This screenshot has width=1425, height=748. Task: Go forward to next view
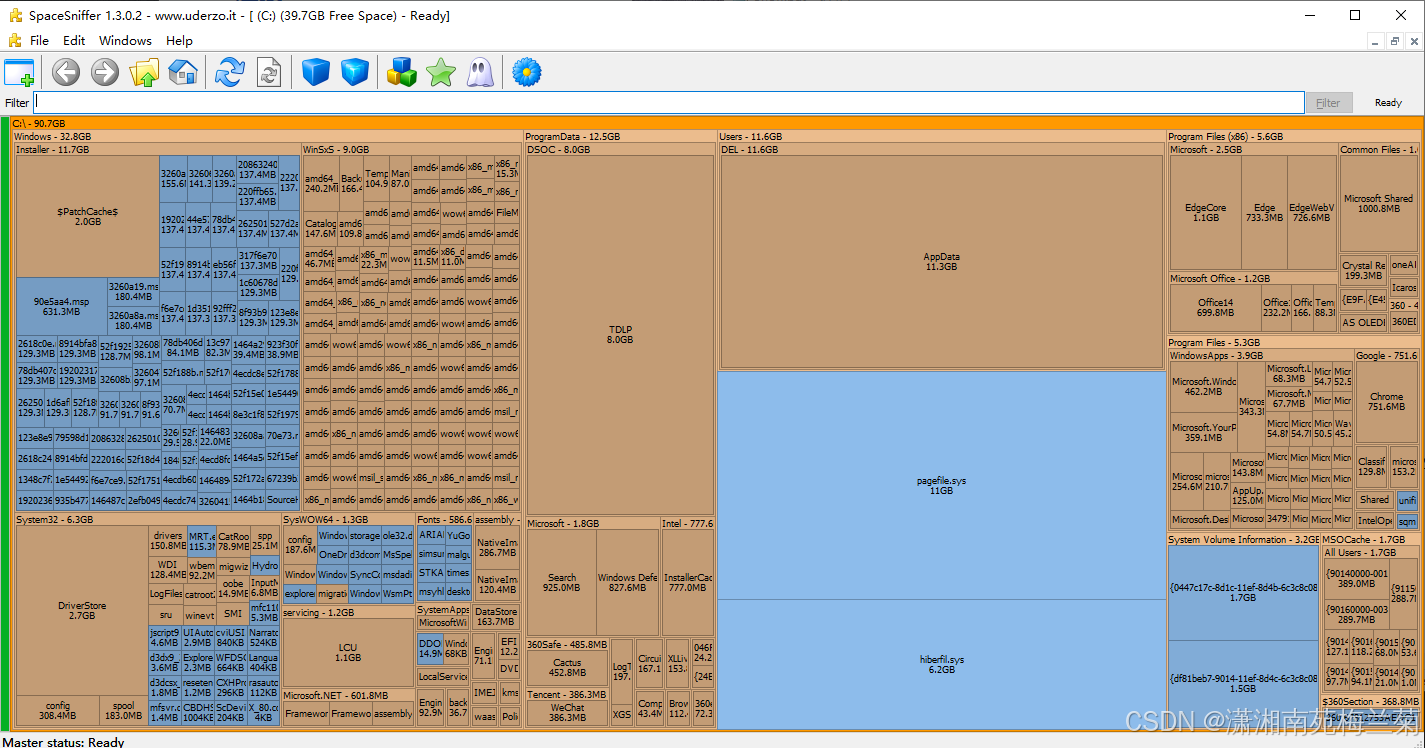click(105, 72)
